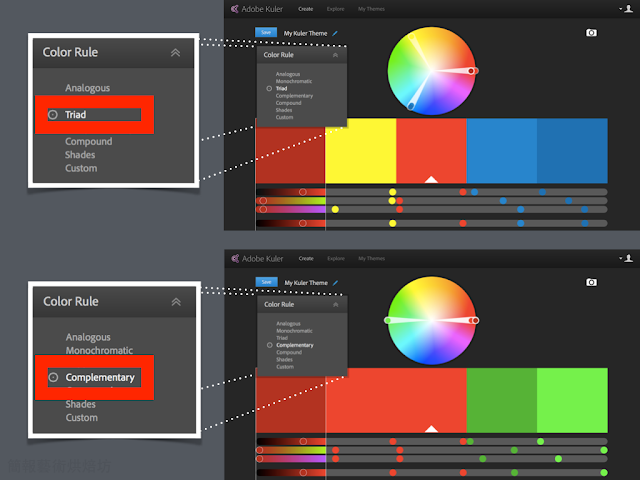This screenshot has height=480, width=640.
Task: Click Complementary radio circle in enlarged callout
Action: (53, 378)
